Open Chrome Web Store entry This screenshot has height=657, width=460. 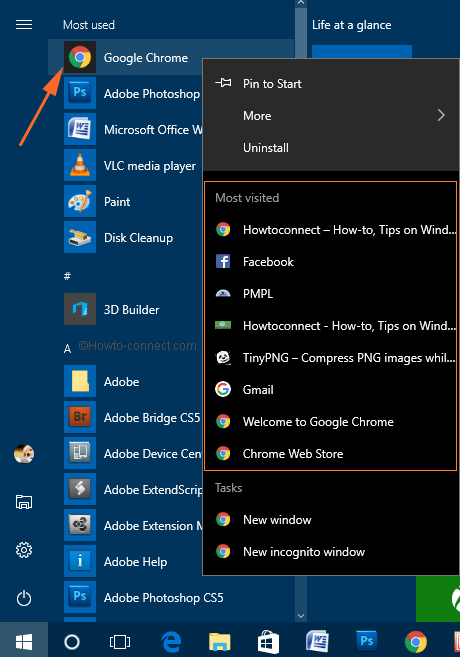[x=331, y=454]
